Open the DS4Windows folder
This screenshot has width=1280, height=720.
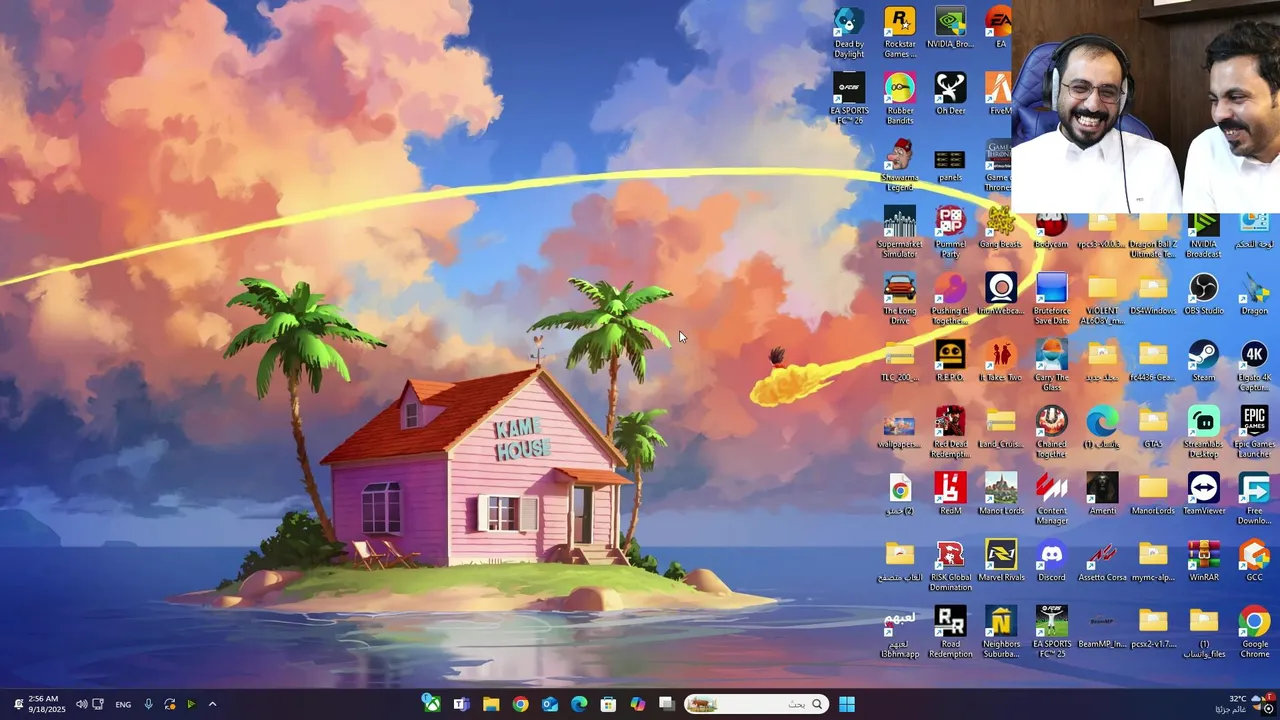(x=1152, y=294)
